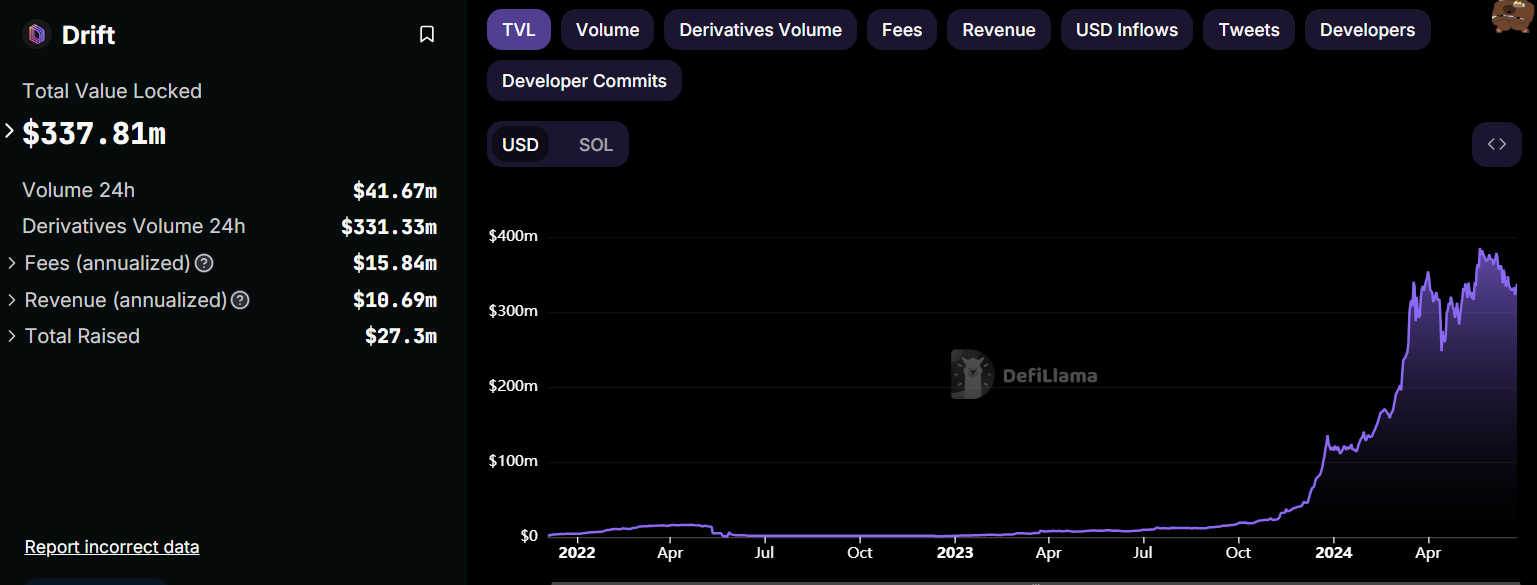This screenshot has width=1537, height=585.
Task: Click the Drift protocol logo icon
Action: coord(37,35)
